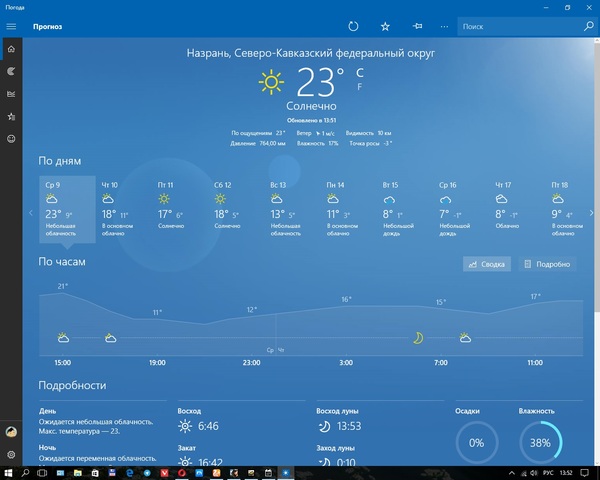This screenshot has height=480, width=600.
Task: Click the 15:00 hour label on chart
Action: tap(62, 362)
